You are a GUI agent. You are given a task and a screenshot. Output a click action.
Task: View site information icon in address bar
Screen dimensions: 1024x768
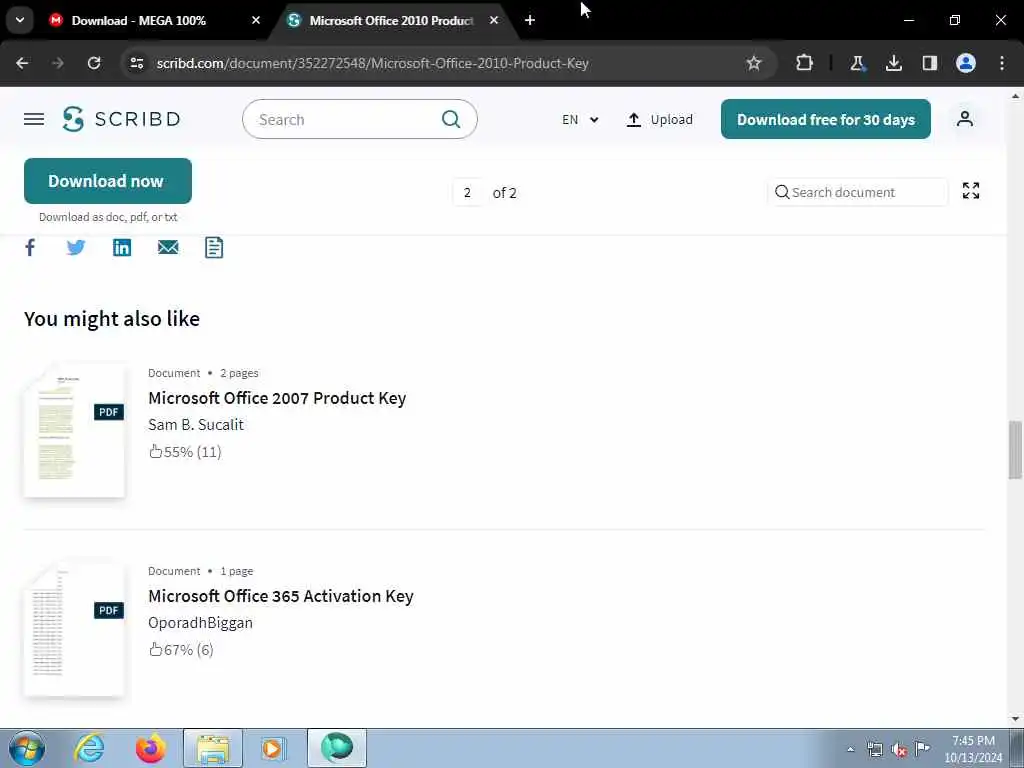coord(136,63)
